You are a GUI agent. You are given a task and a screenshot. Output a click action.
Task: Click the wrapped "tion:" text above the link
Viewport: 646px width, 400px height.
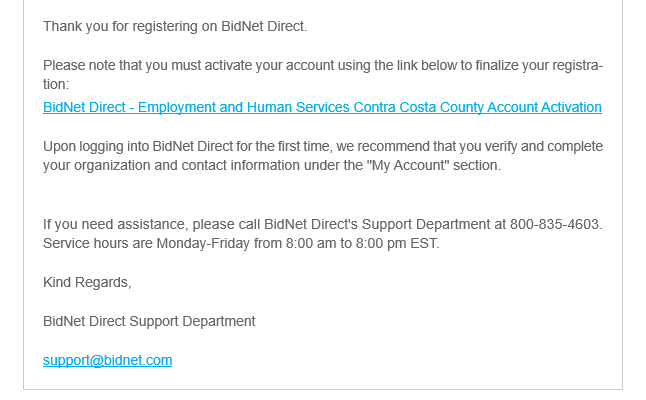point(56,85)
